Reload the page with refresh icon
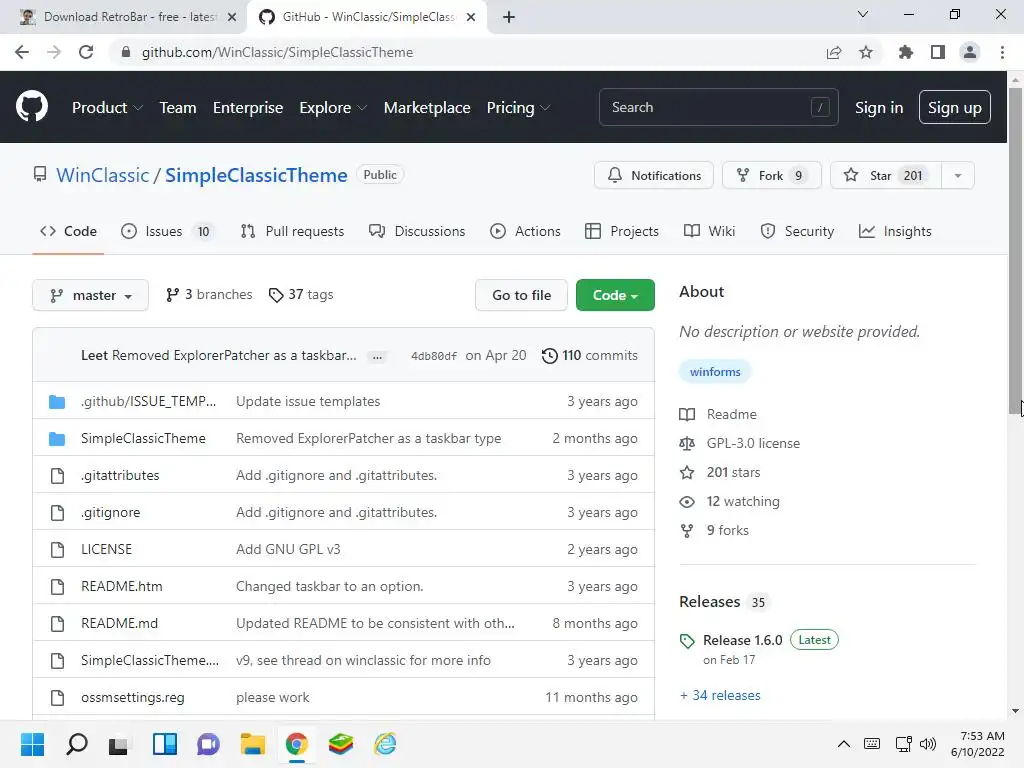 pyautogui.click(x=86, y=52)
